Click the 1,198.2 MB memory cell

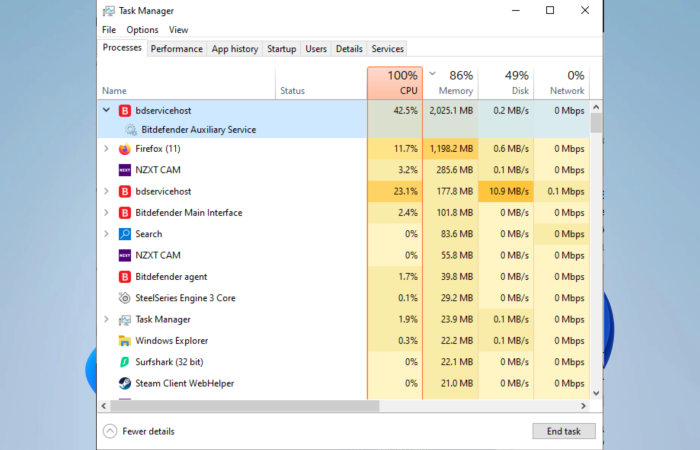(450, 149)
